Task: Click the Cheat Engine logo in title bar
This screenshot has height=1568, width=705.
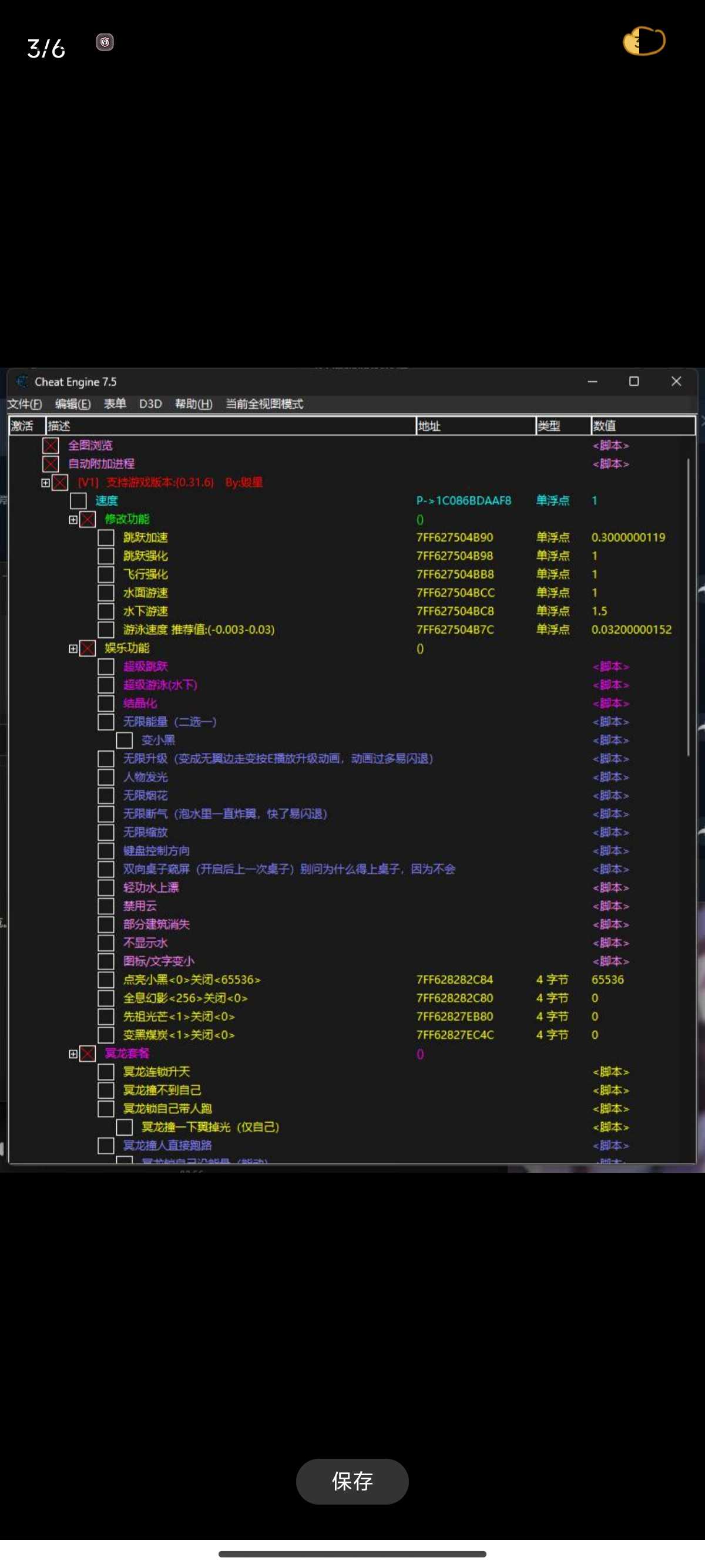Action: tap(22, 382)
